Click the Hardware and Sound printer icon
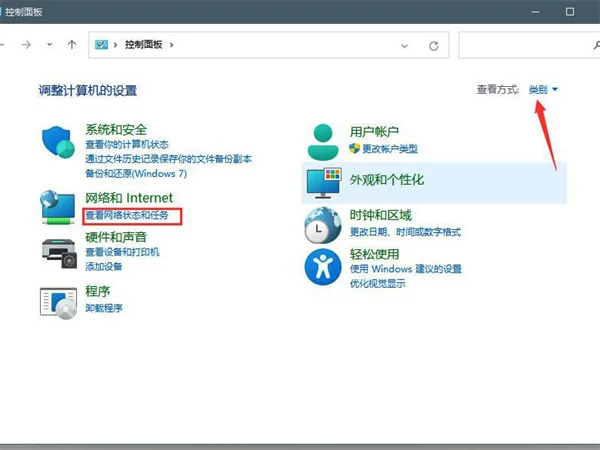 pos(59,254)
